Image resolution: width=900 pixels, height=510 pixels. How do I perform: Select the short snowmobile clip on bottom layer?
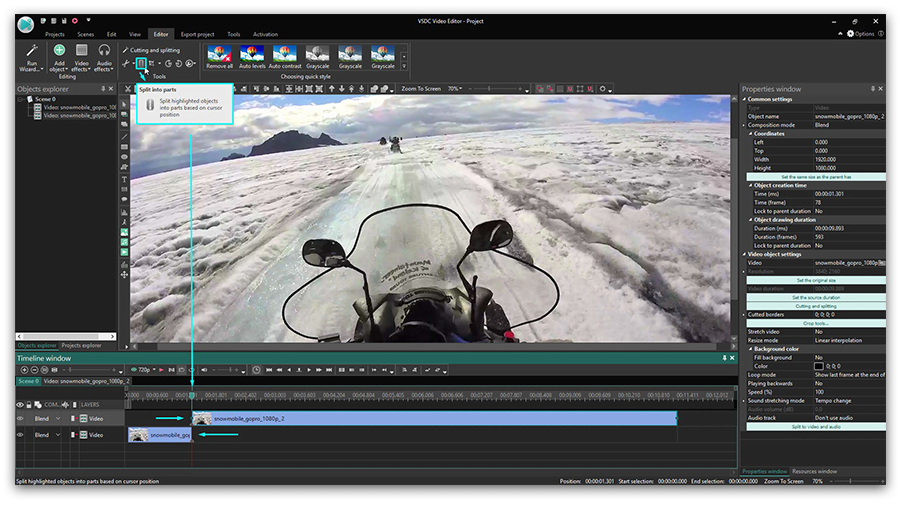tap(160, 435)
